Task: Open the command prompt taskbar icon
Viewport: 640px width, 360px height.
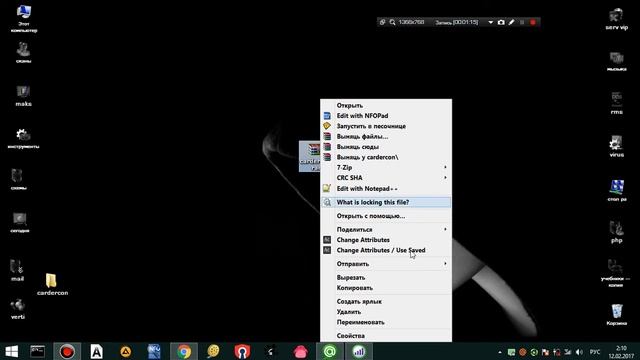Action: [x=38, y=351]
